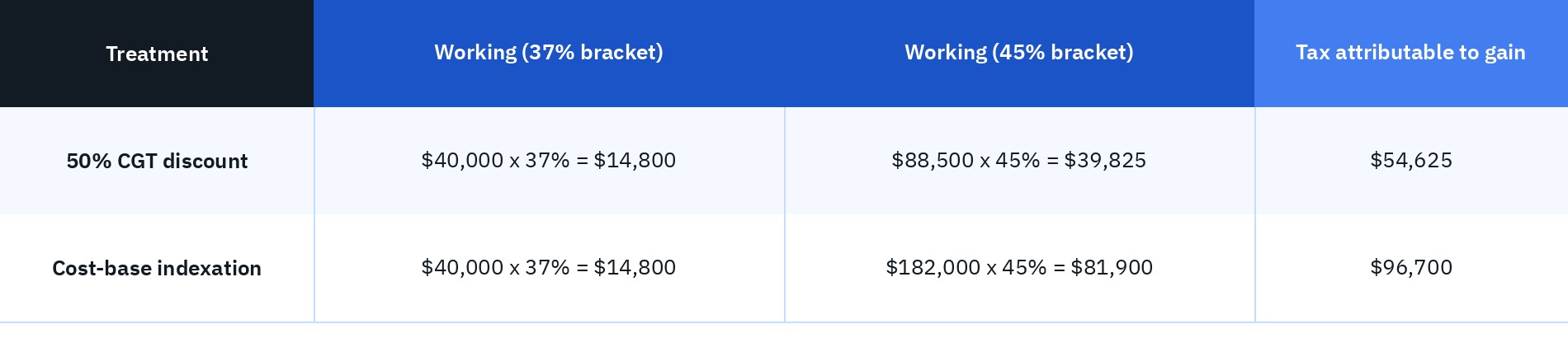Click the $81,900 result in indexation row

click(1112, 267)
